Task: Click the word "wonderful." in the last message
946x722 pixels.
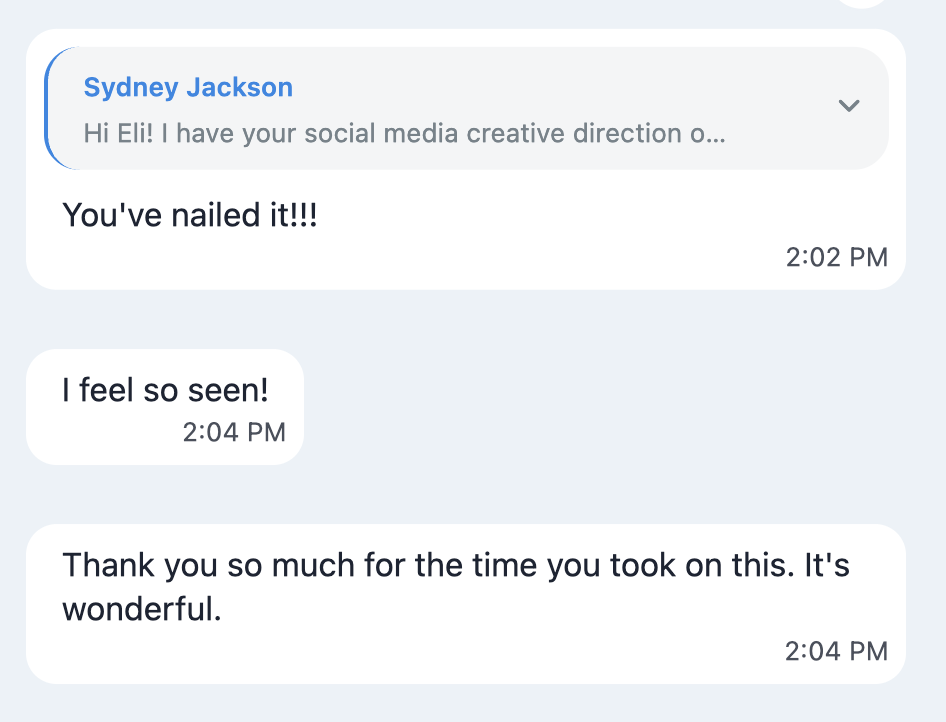Action: [x=142, y=609]
